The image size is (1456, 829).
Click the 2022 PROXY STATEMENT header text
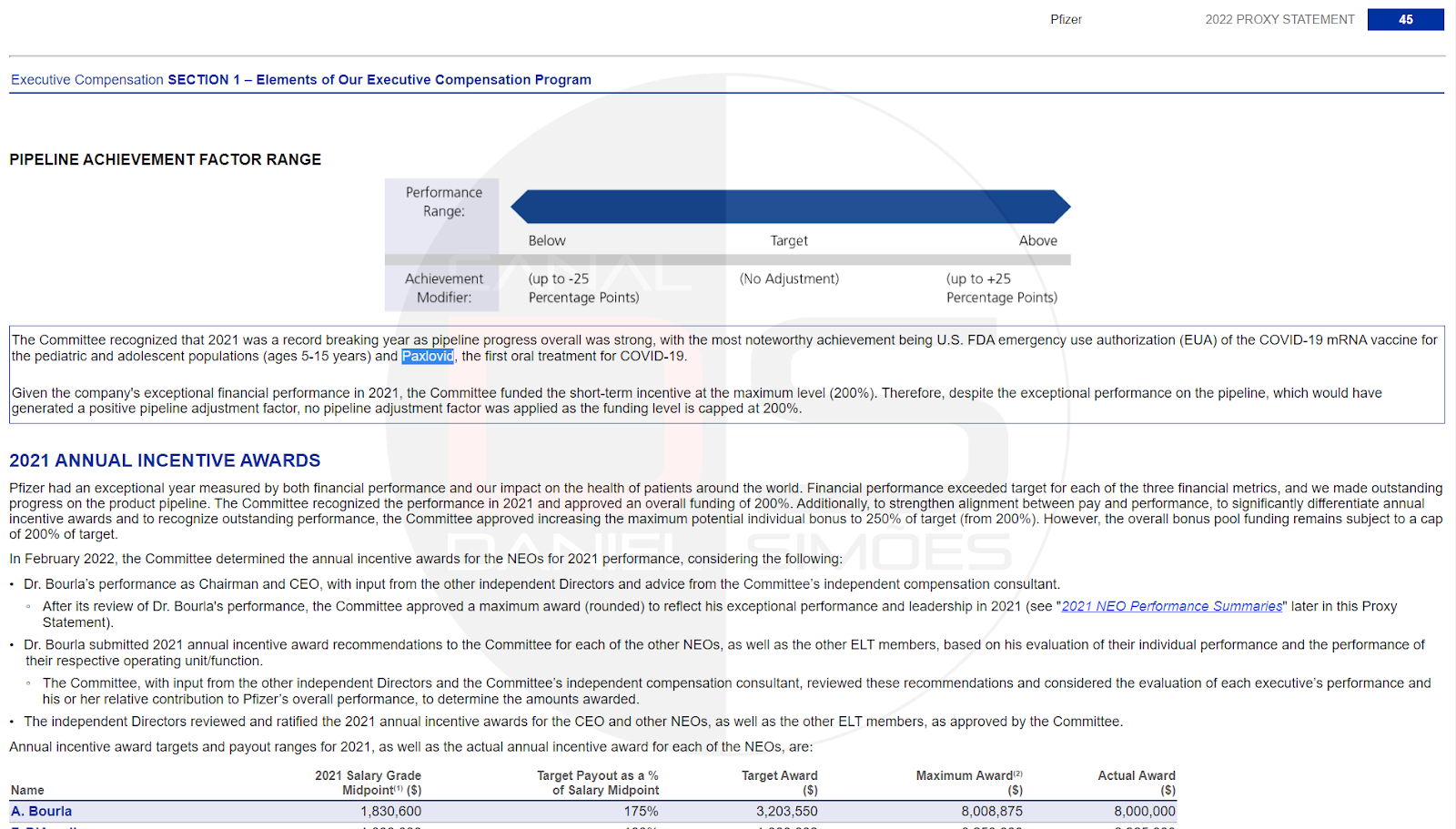[1279, 19]
